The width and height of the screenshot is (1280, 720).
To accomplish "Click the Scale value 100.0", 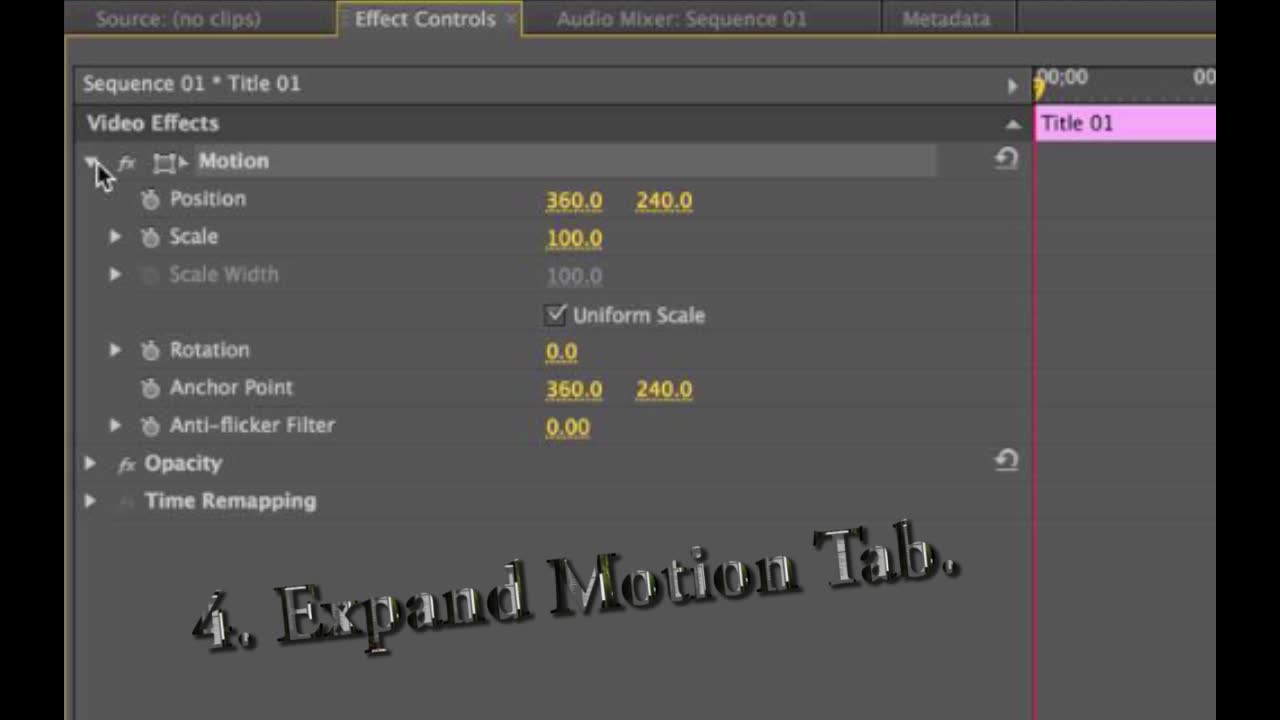I will click(x=574, y=238).
